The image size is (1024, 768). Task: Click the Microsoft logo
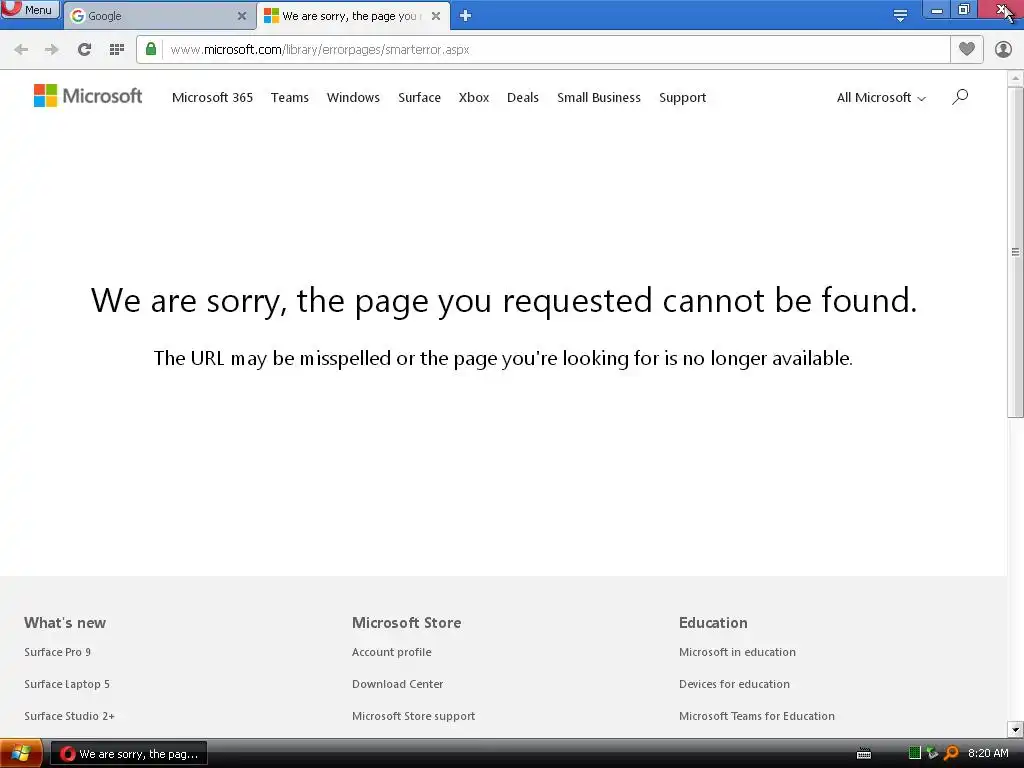88,96
